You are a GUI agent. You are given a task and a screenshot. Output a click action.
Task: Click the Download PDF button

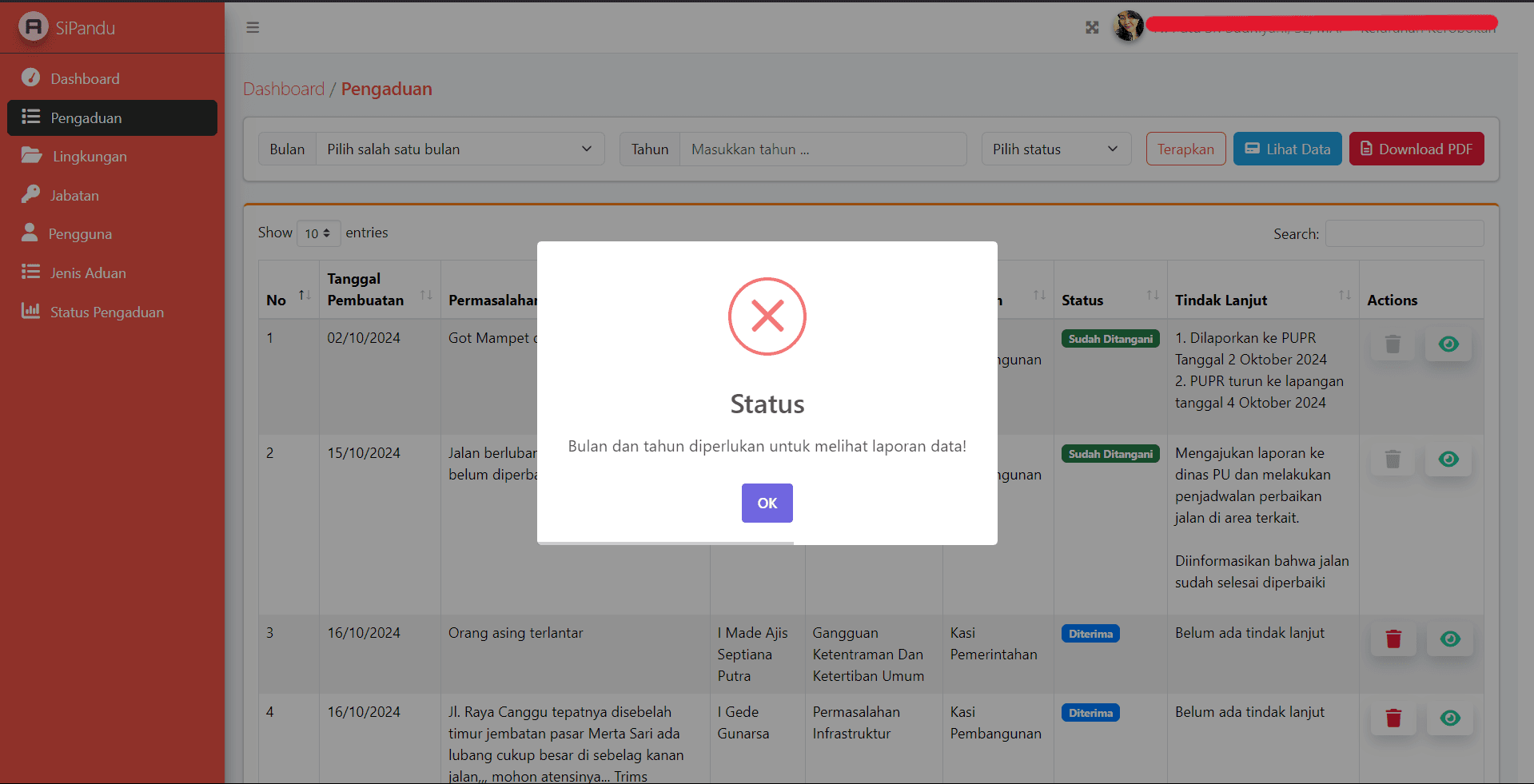1416,149
